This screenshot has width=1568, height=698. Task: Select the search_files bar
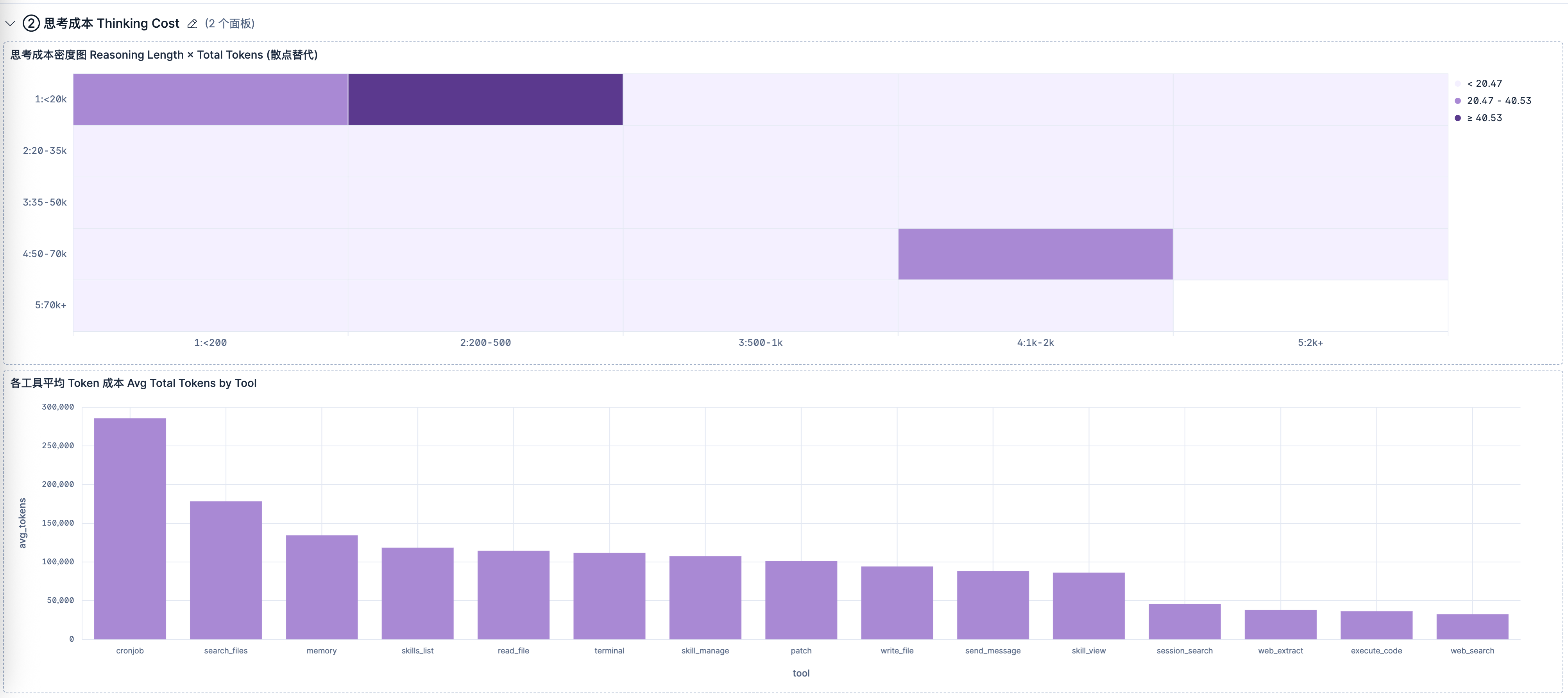(226, 570)
